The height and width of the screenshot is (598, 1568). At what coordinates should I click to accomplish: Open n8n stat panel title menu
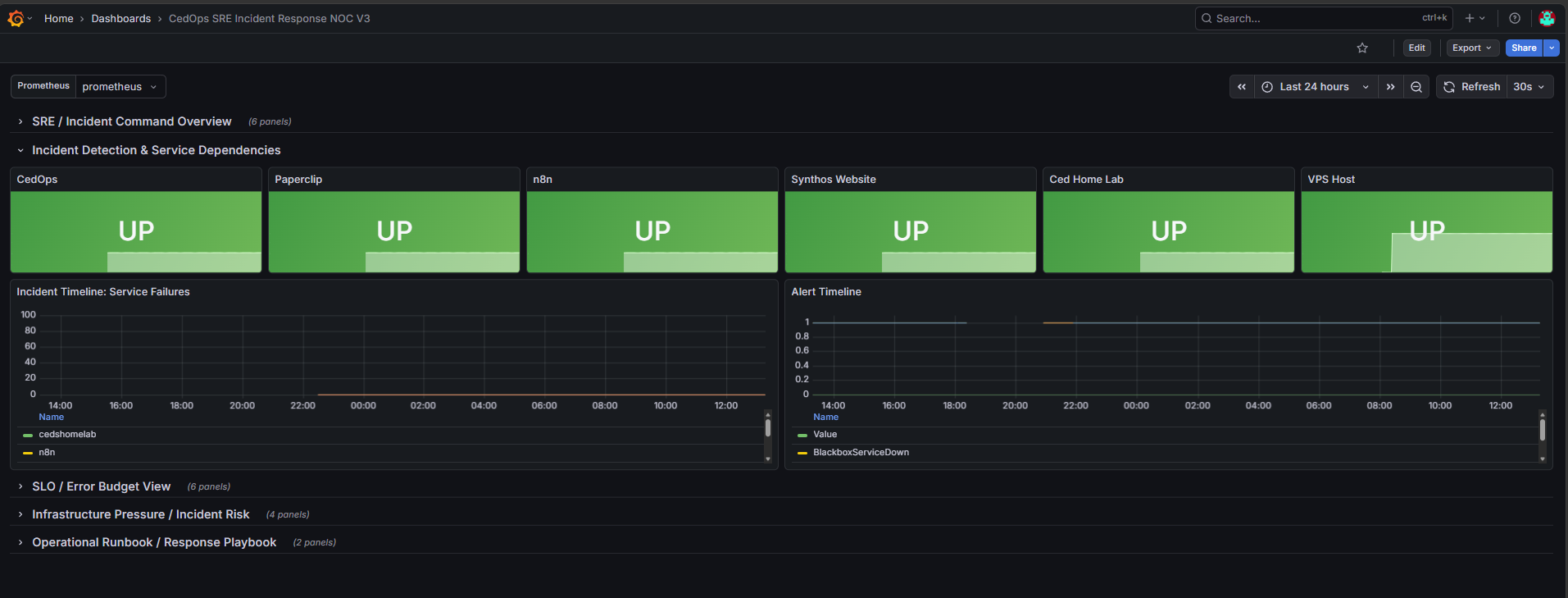543,180
